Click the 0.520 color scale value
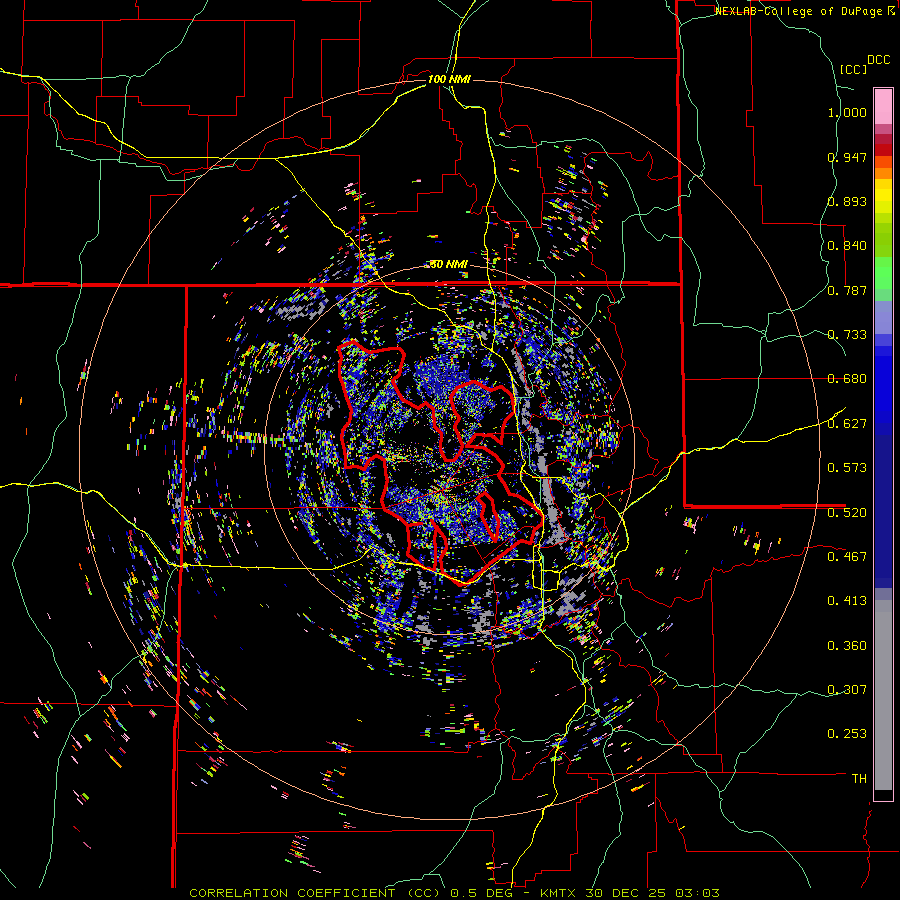This screenshot has width=900, height=900. 847,512
